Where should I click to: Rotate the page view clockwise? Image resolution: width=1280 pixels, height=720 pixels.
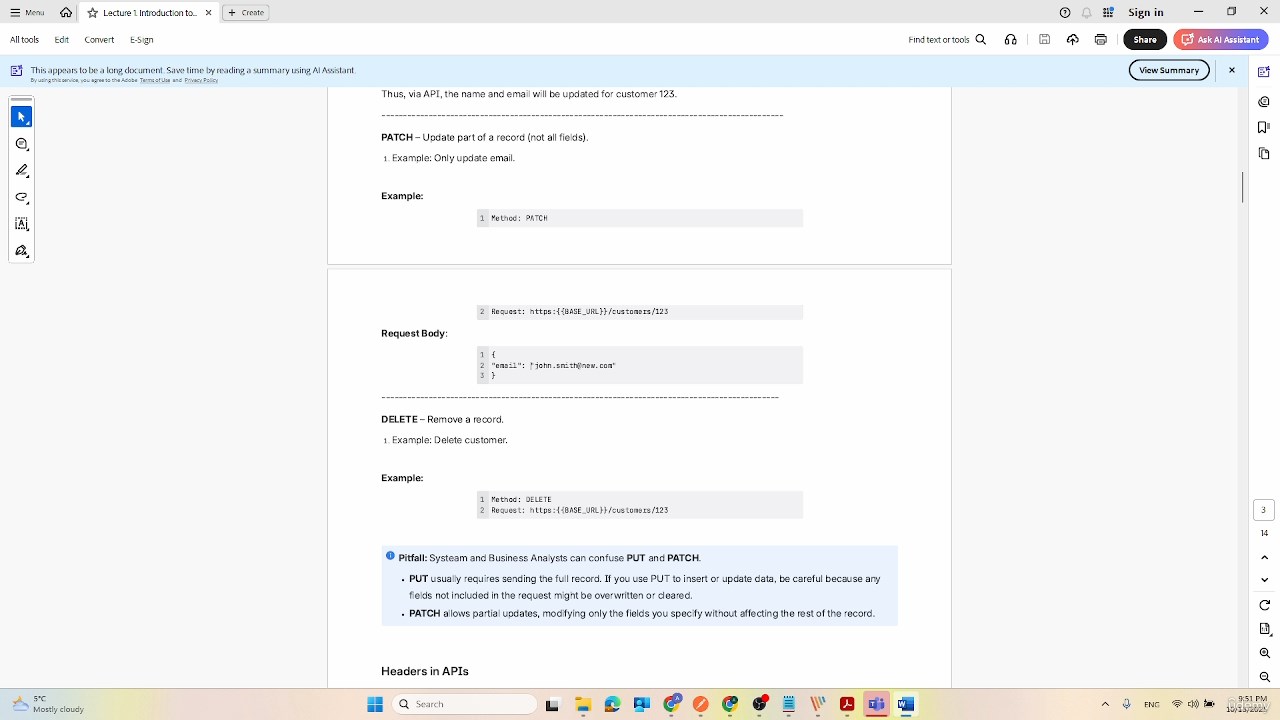click(1264, 605)
